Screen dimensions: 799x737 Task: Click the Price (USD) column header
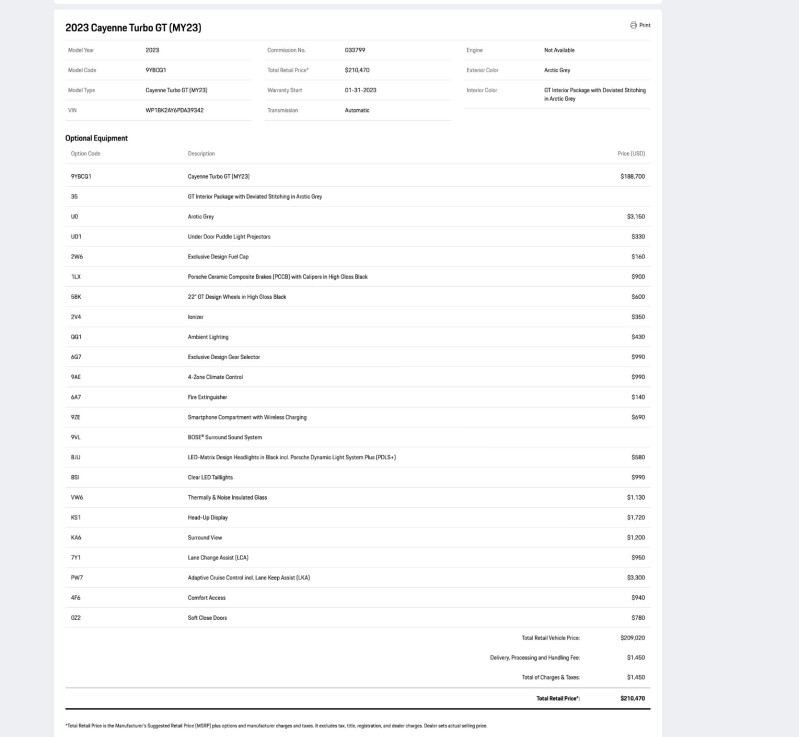click(x=631, y=154)
